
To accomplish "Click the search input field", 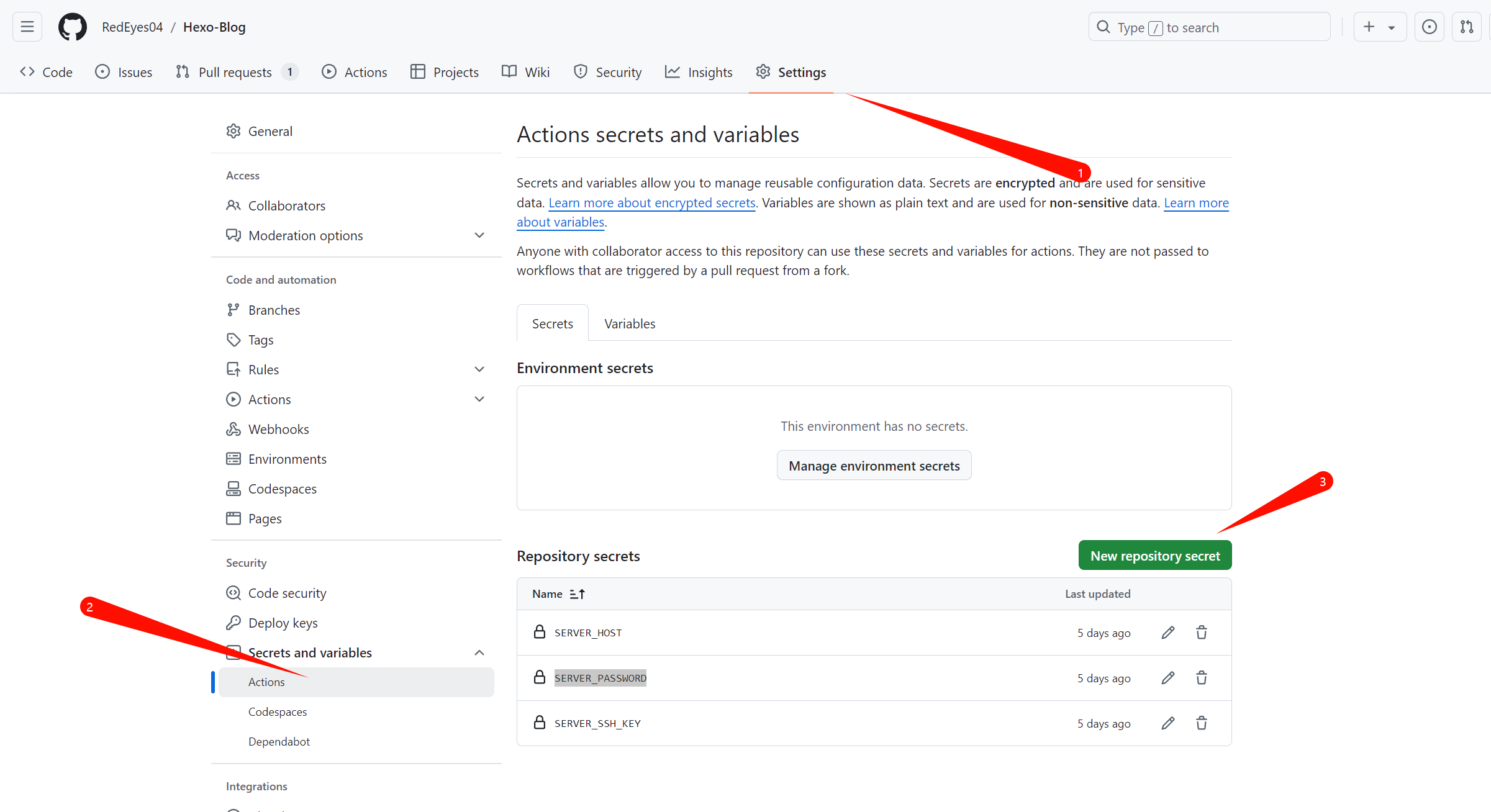I will (1209, 27).
